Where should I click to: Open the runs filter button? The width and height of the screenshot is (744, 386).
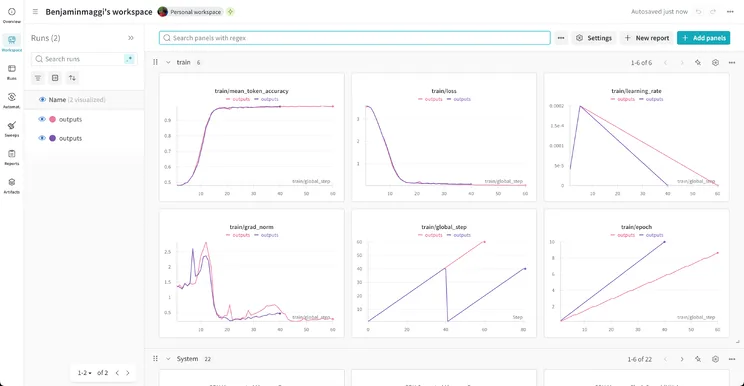[x=38, y=78]
